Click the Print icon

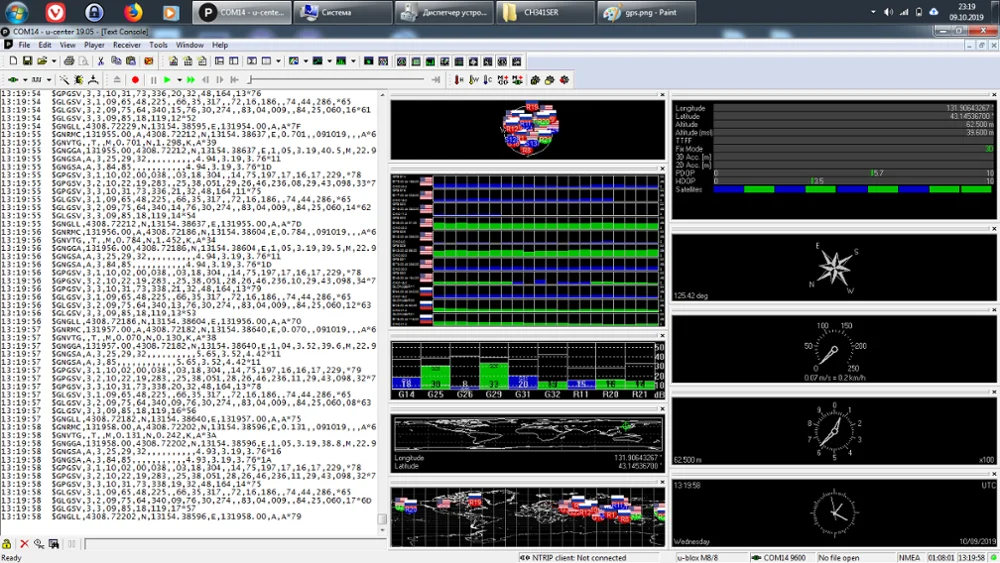(x=69, y=61)
